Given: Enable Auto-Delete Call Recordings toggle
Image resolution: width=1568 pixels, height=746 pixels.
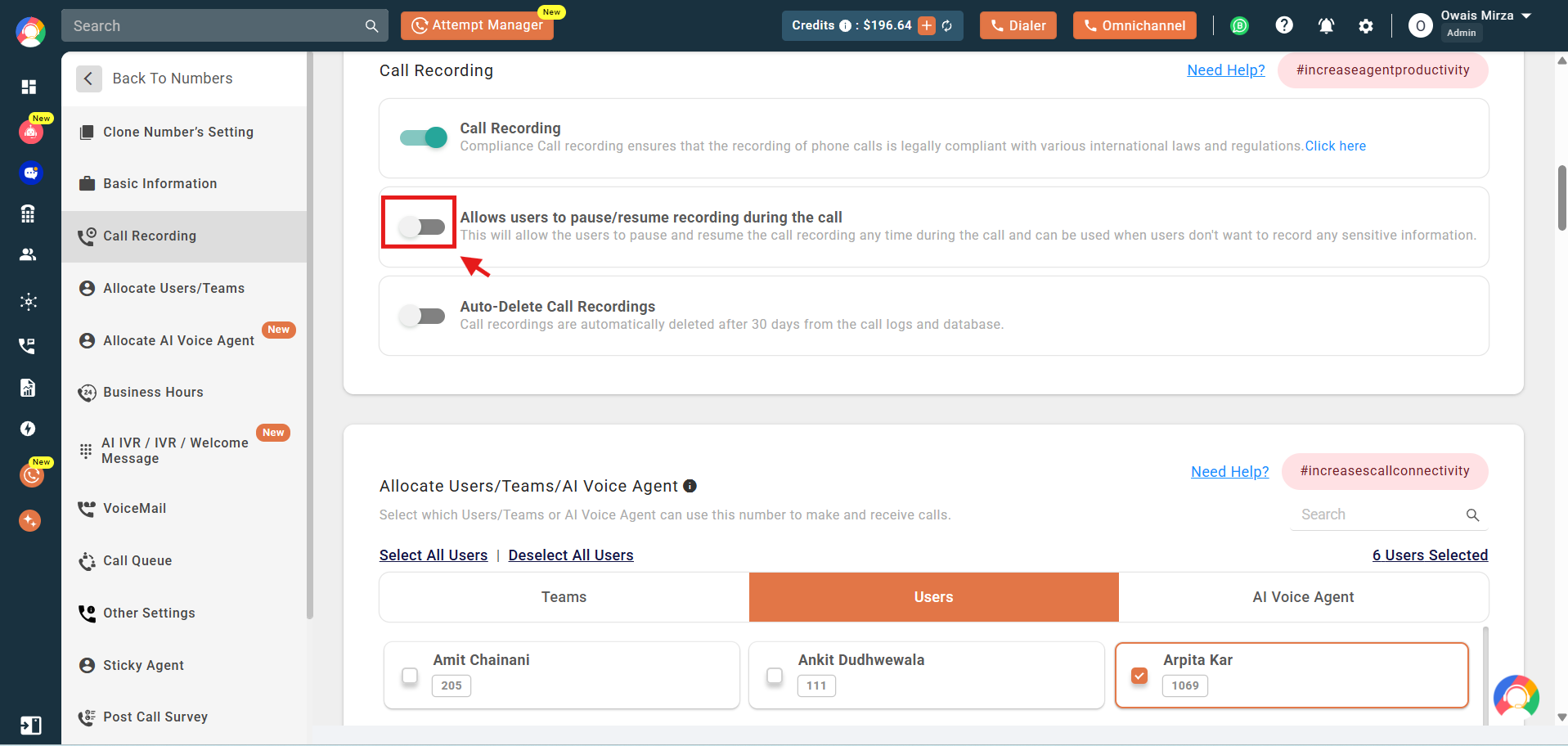Looking at the screenshot, I should tap(422, 316).
